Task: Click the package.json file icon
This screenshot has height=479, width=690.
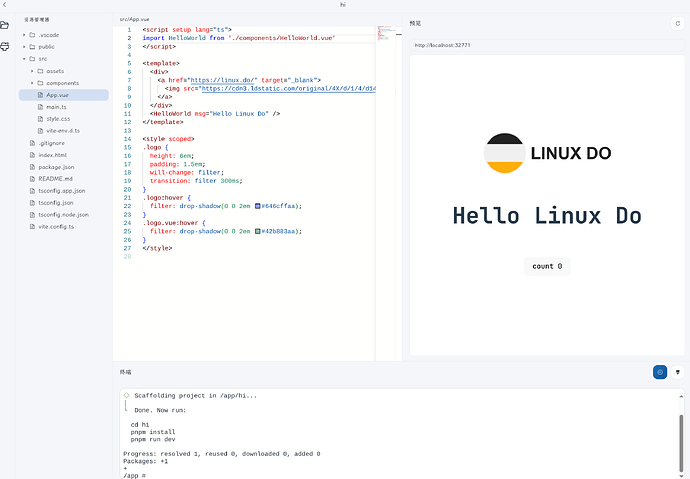Action: 32,167
